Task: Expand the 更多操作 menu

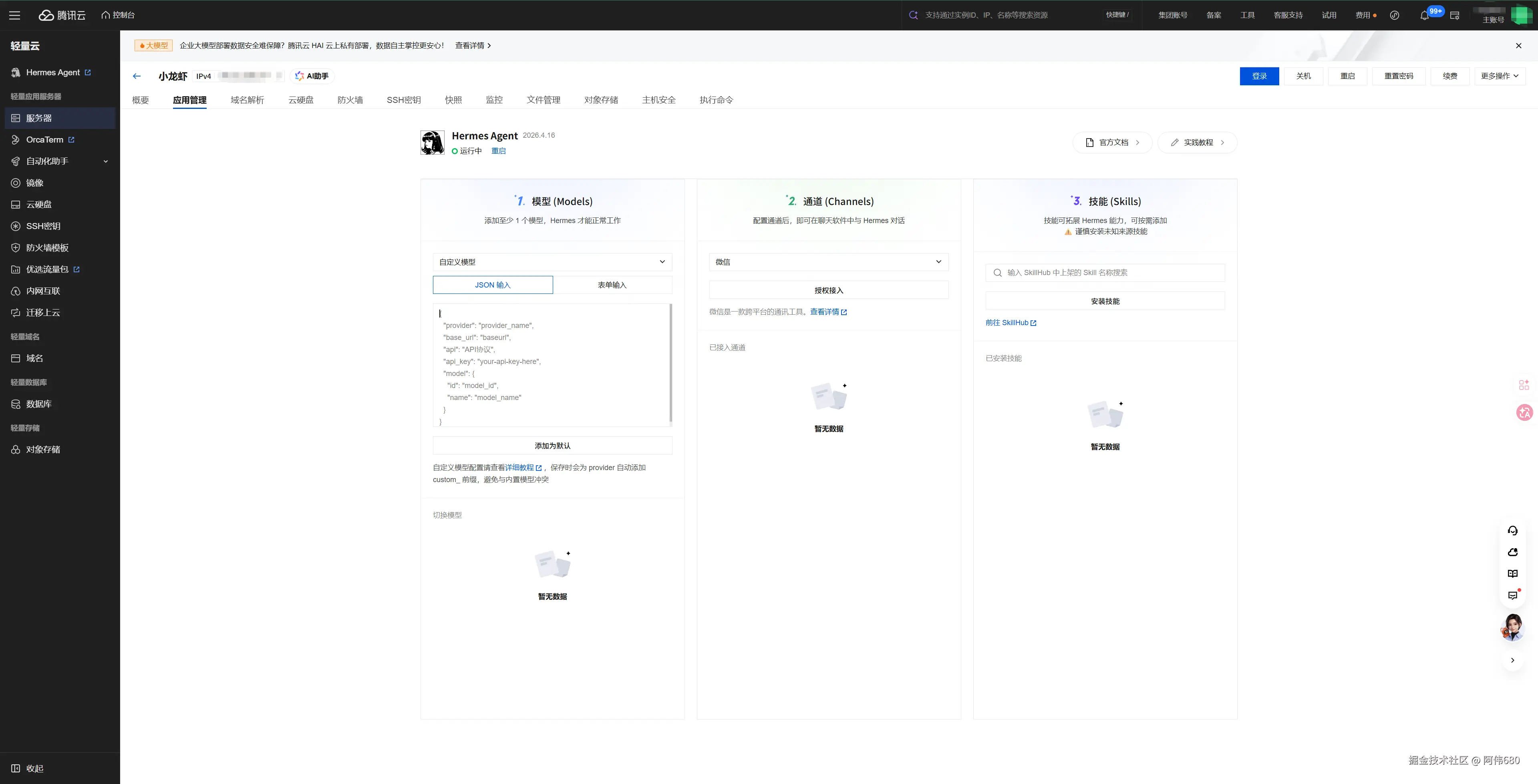Action: (1500, 76)
